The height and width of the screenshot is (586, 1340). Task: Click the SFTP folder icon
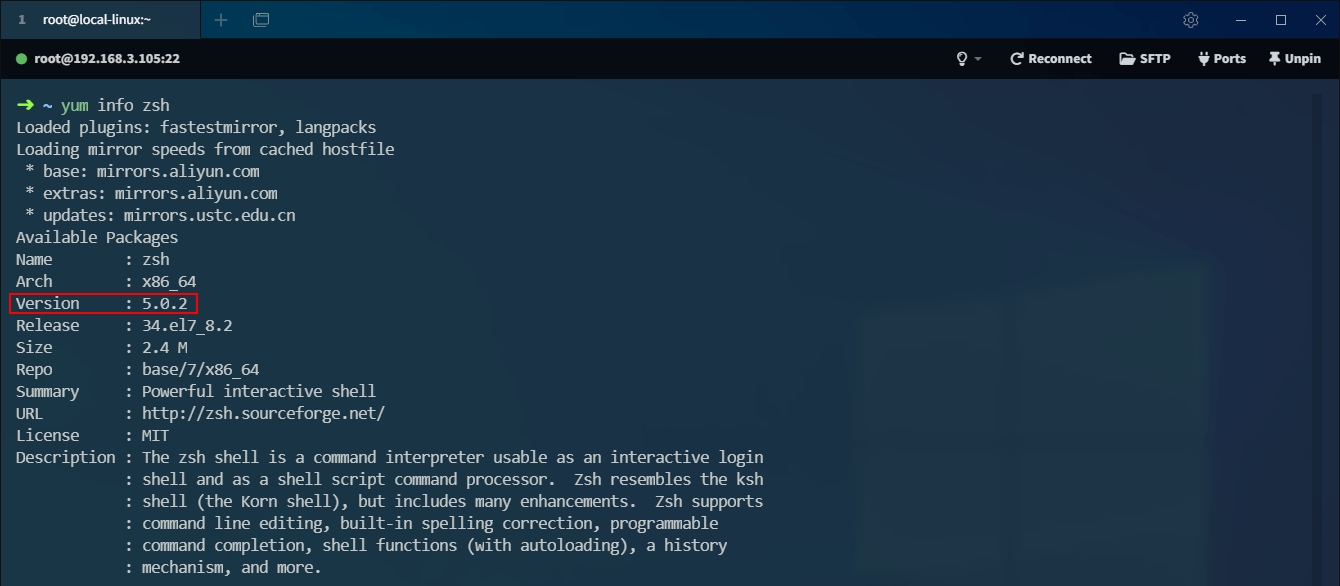click(x=1127, y=59)
